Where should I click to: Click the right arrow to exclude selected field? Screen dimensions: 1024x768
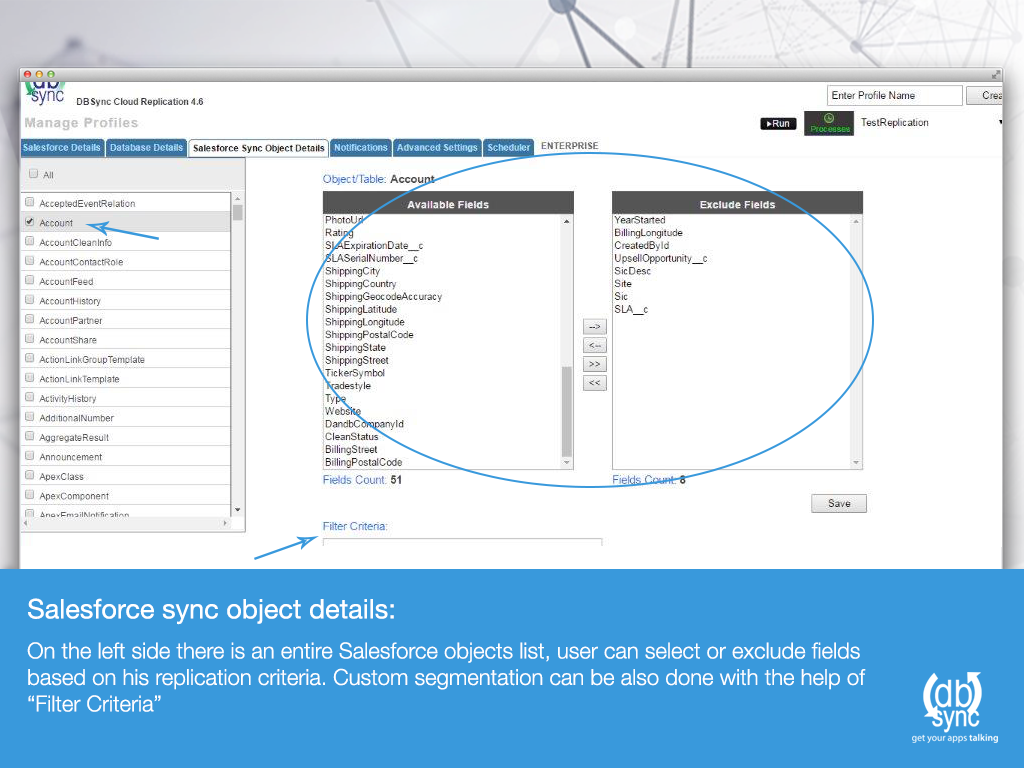594,326
